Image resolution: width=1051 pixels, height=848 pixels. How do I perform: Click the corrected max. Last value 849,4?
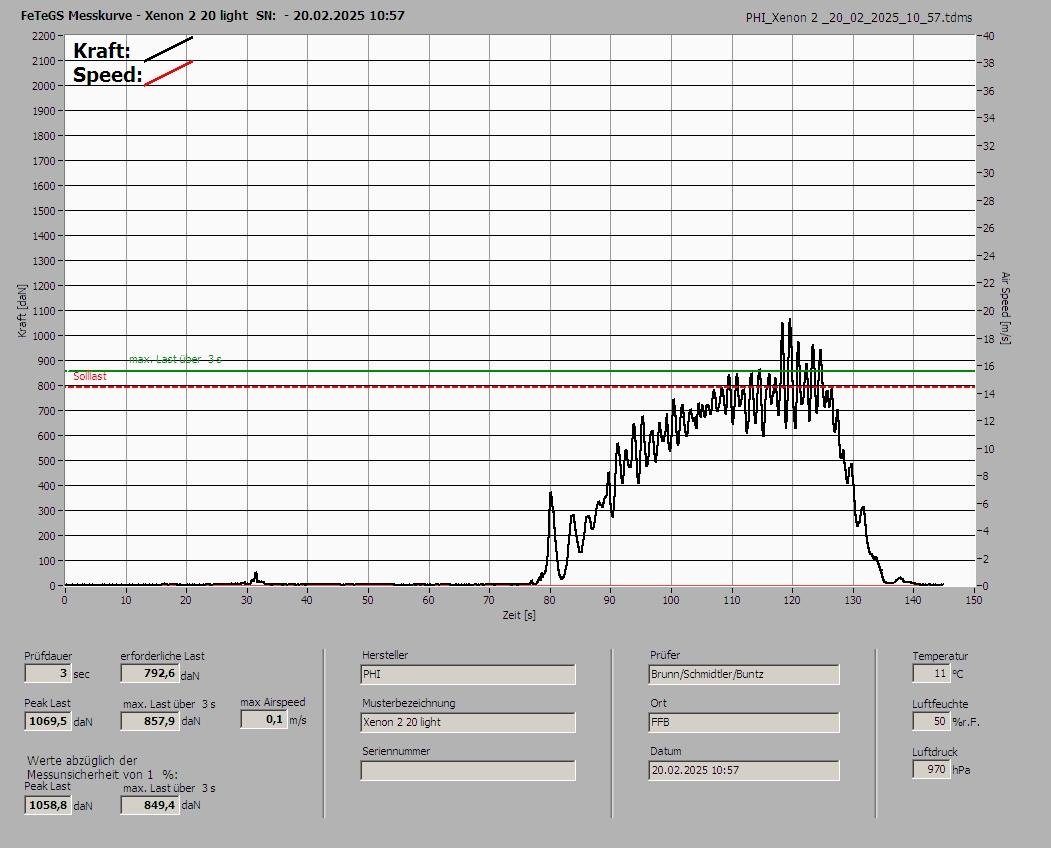[x=149, y=805]
